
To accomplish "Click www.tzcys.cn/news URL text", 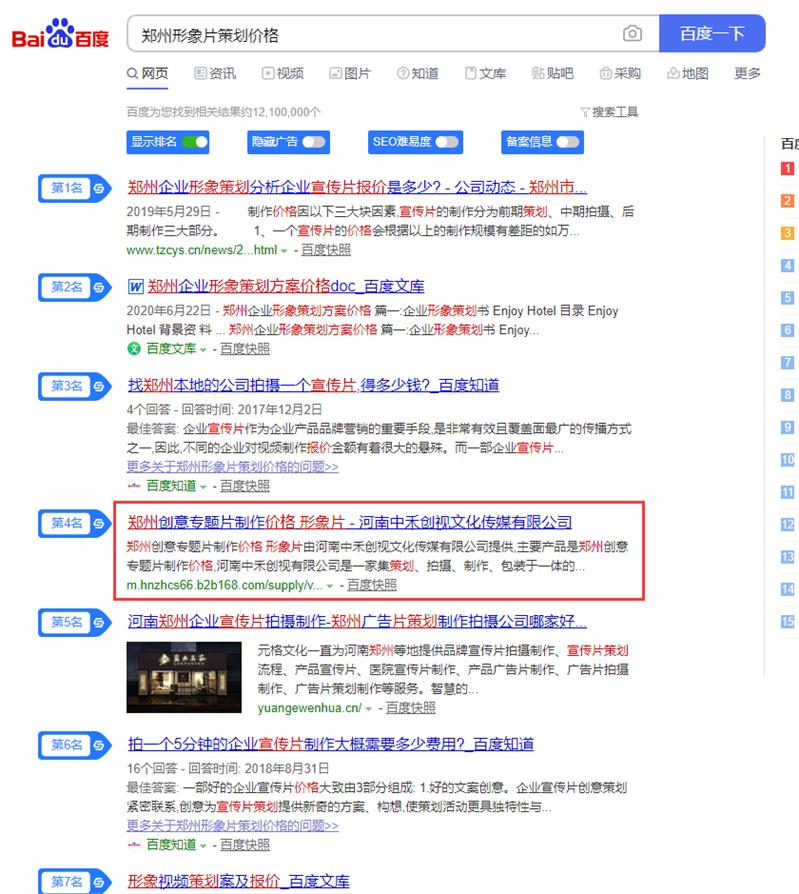I will point(202,250).
